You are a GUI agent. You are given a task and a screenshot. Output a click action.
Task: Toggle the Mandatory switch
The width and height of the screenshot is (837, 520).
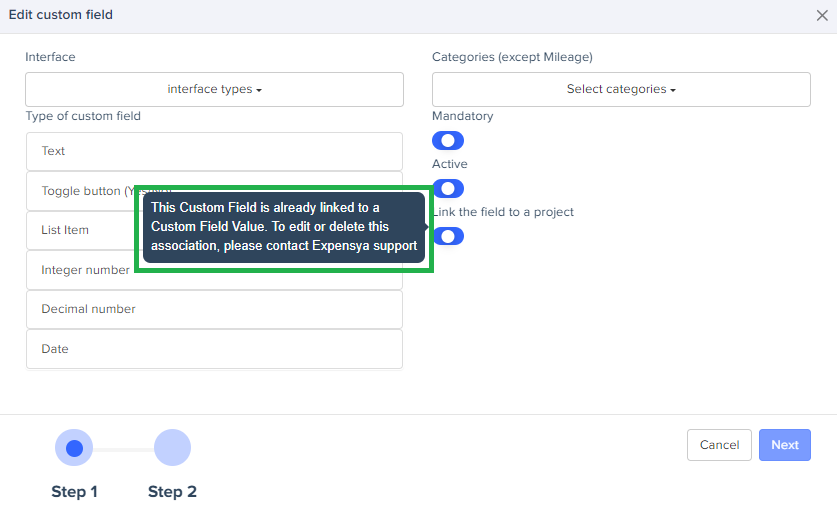pyautogui.click(x=448, y=141)
